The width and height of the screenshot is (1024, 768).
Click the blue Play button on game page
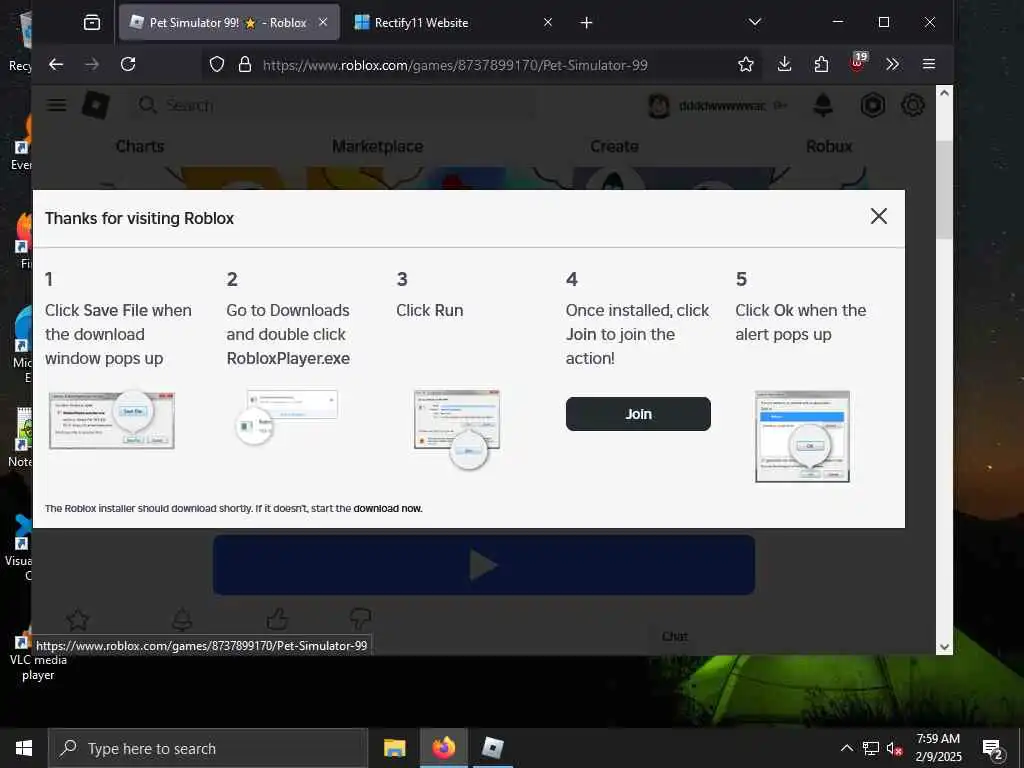click(x=484, y=565)
